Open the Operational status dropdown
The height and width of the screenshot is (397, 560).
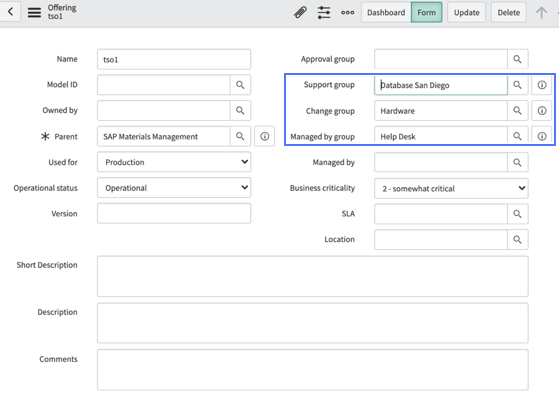(x=174, y=187)
